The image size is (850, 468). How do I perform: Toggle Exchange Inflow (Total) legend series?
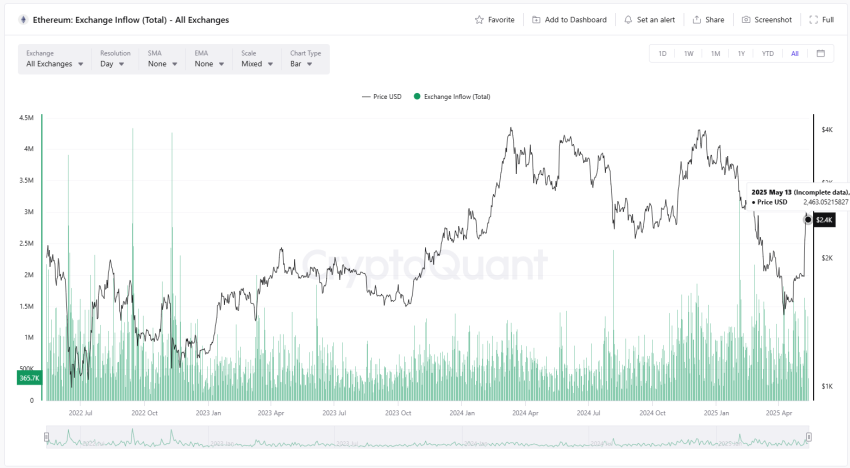pyautogui.click(x=451, y=97)
